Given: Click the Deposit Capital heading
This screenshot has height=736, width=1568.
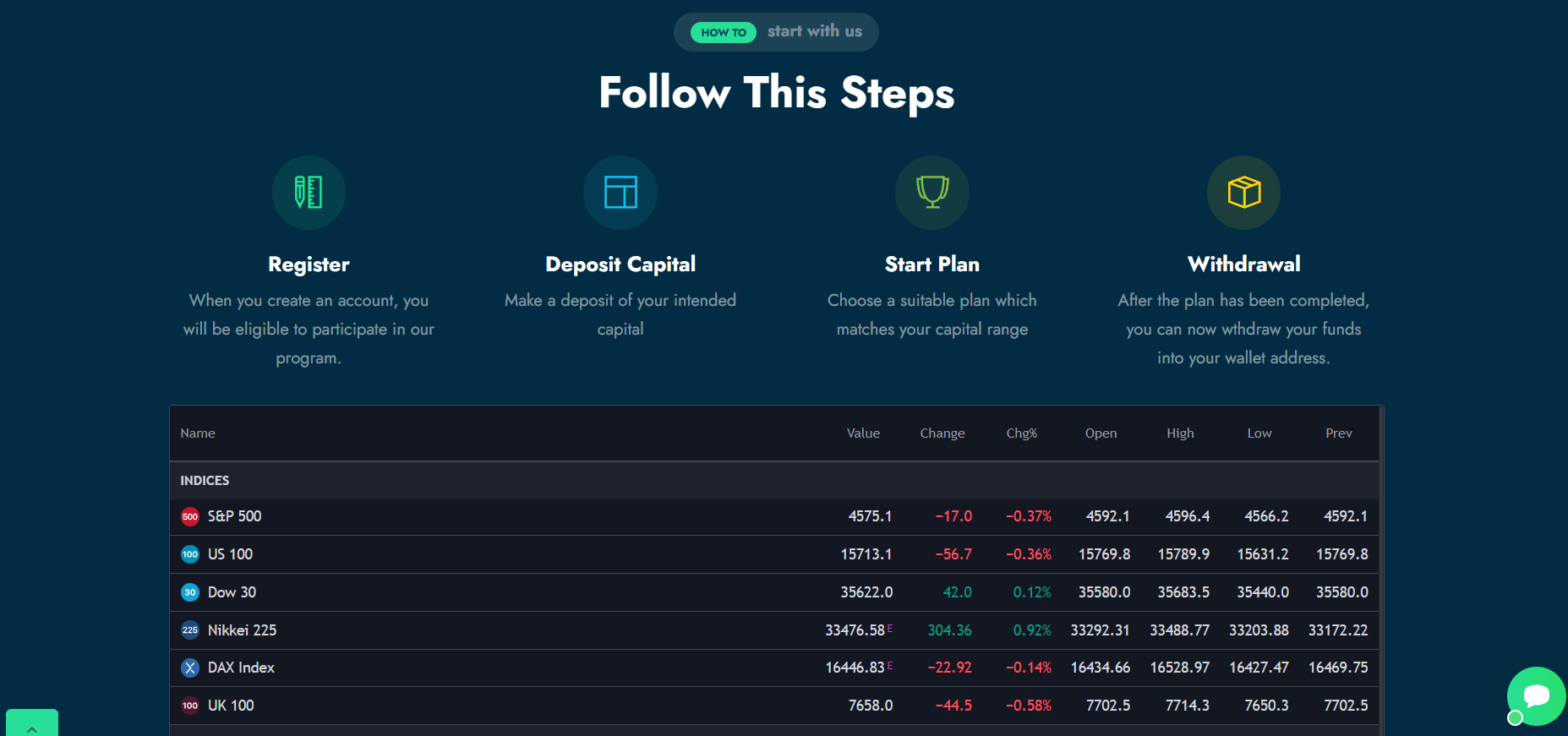Looking at the screenshot, I should 620,264.
